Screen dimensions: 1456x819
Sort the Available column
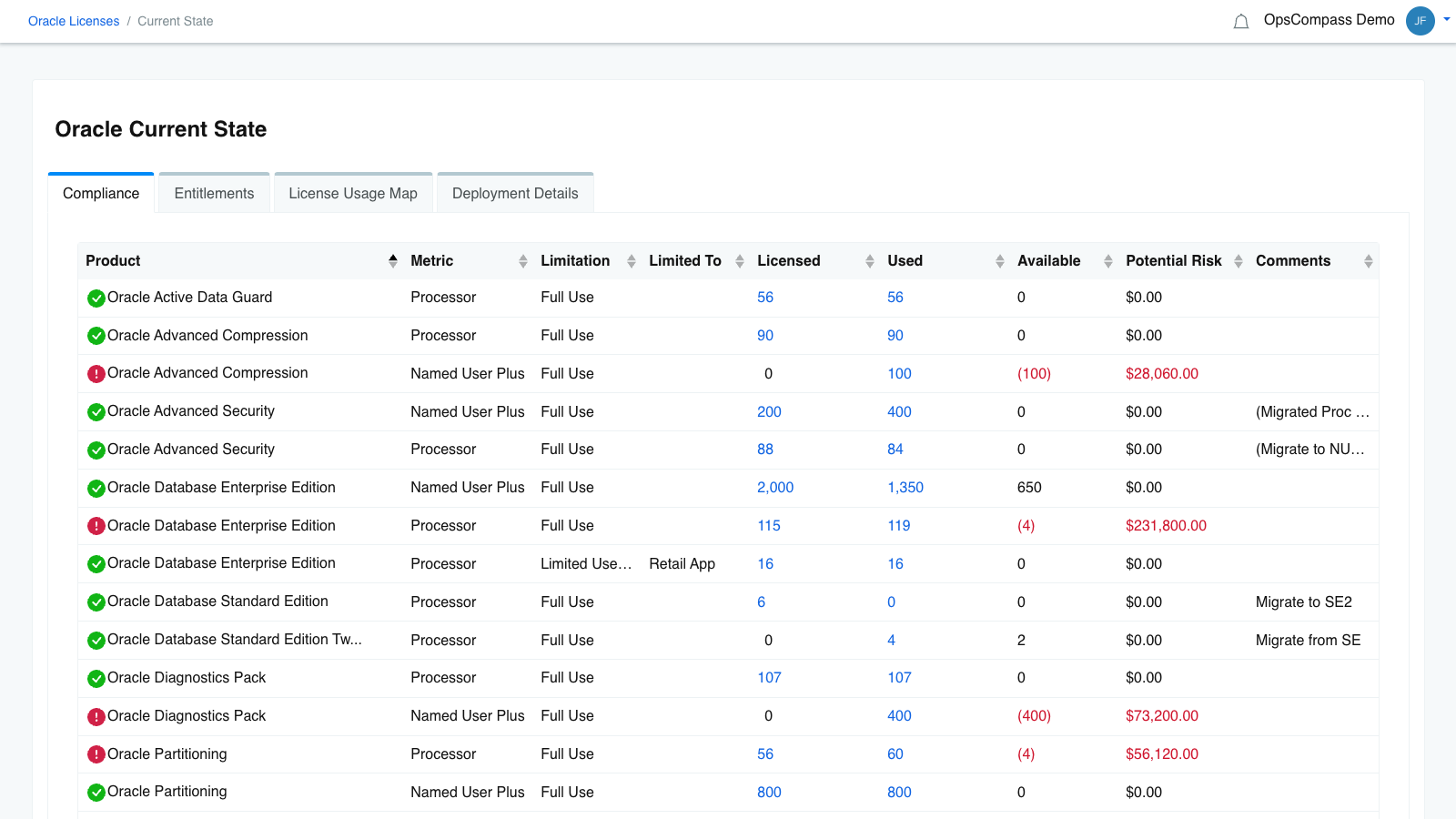coord(1107,261)
